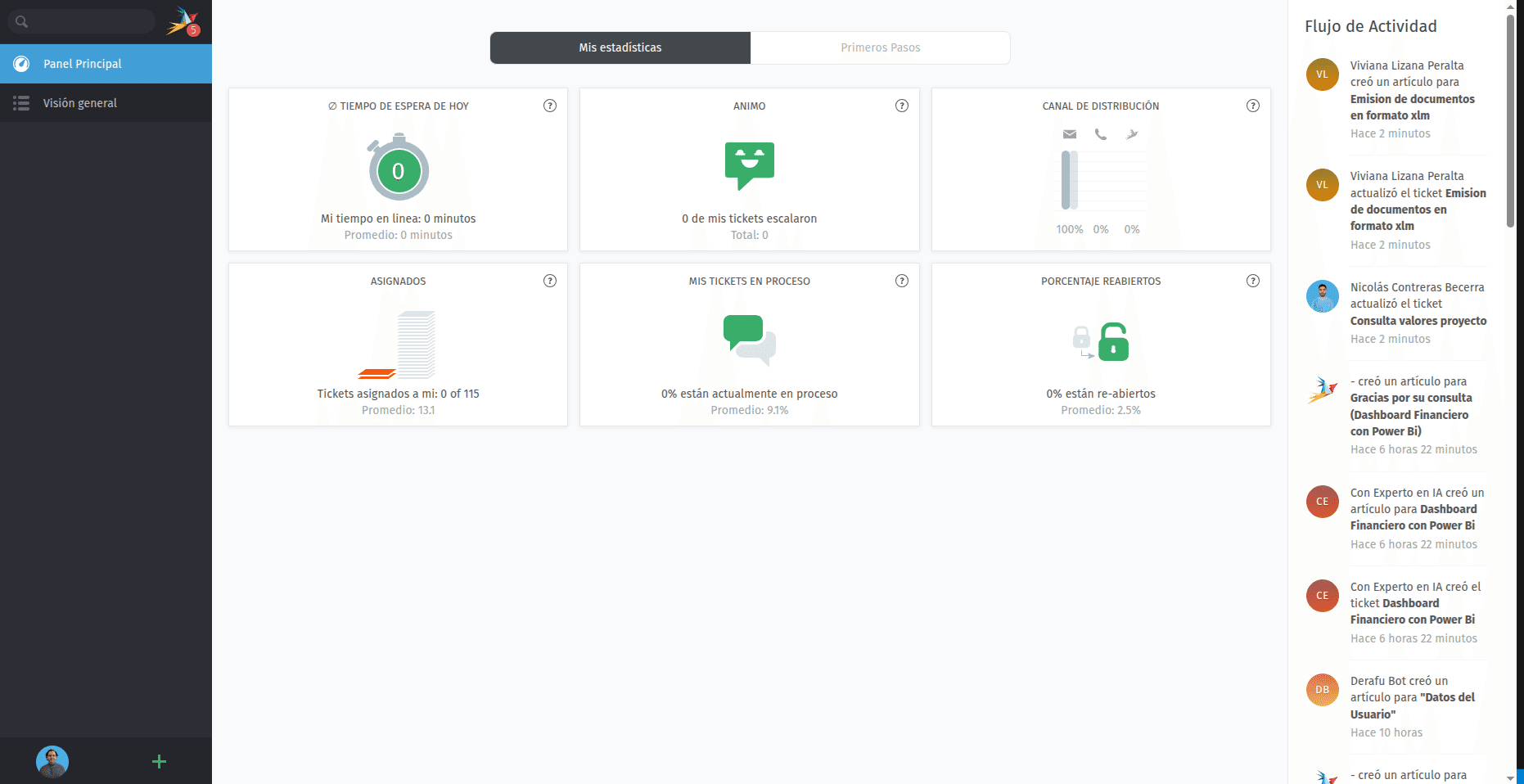Click Nicolás Contreras Becerra's profile photo
1524x784 pixels.
[x=1322, y=296]
